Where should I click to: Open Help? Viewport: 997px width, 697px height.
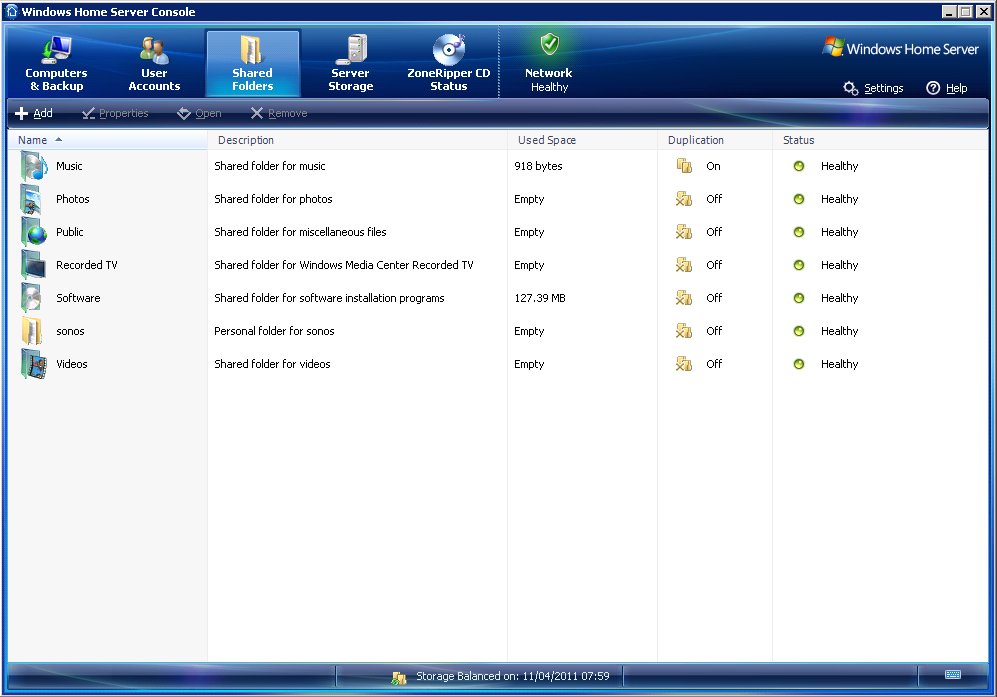(x=947, y=88)
